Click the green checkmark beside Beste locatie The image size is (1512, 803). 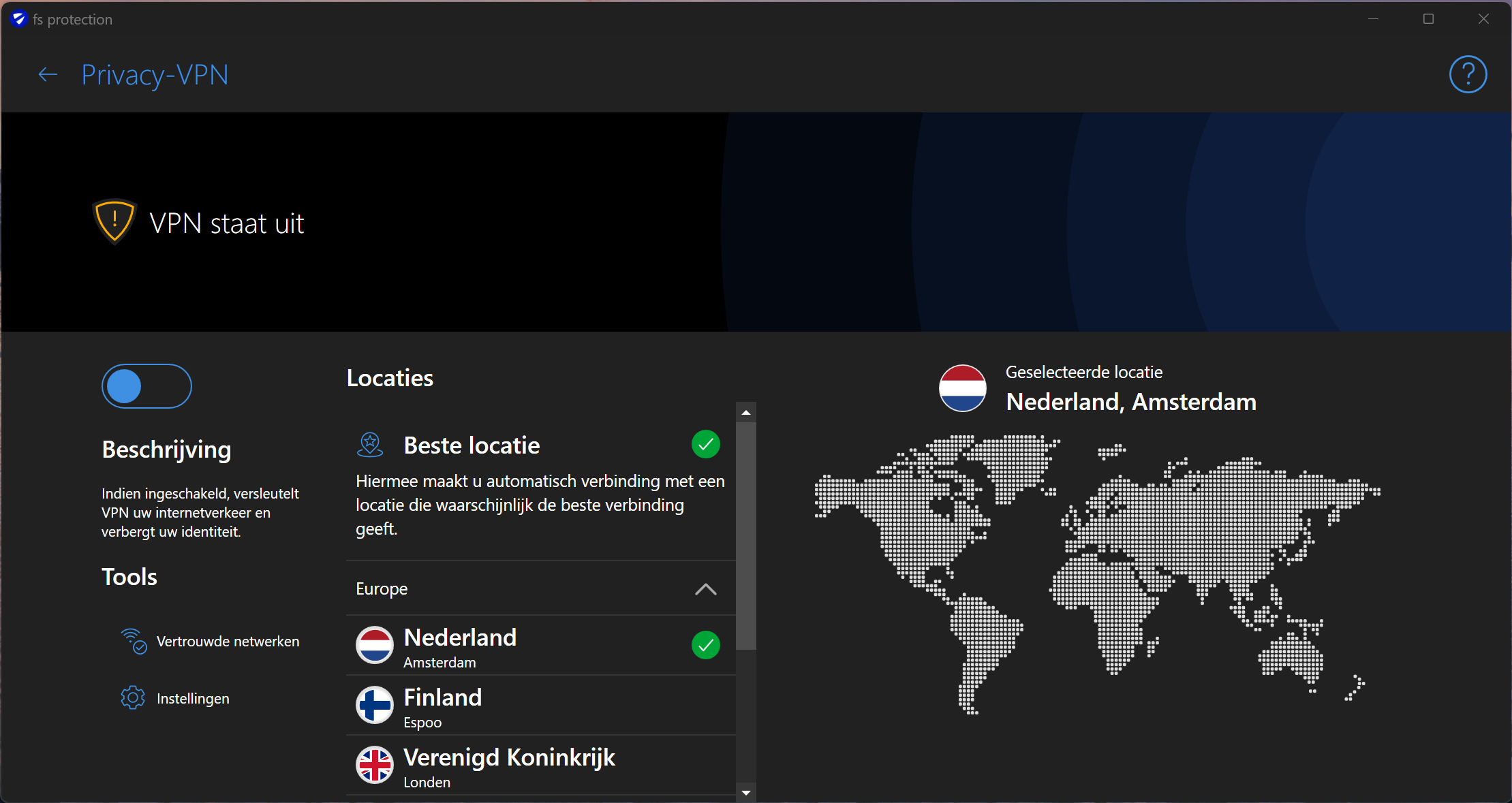tap(706, 445)
